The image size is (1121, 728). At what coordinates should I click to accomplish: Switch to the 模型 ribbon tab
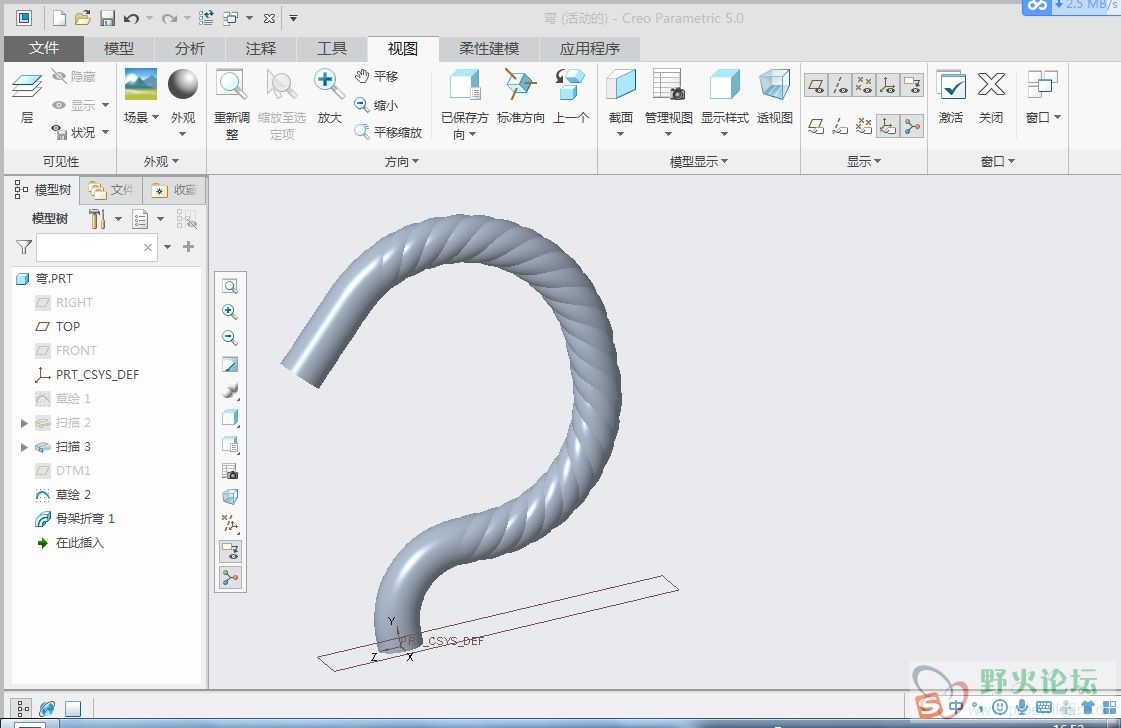coord(119,49)
